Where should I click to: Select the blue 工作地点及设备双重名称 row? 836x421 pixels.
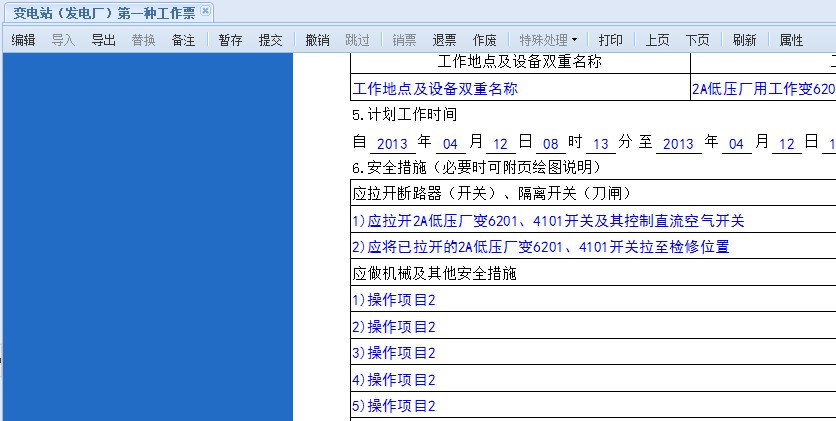pos(435,89)
